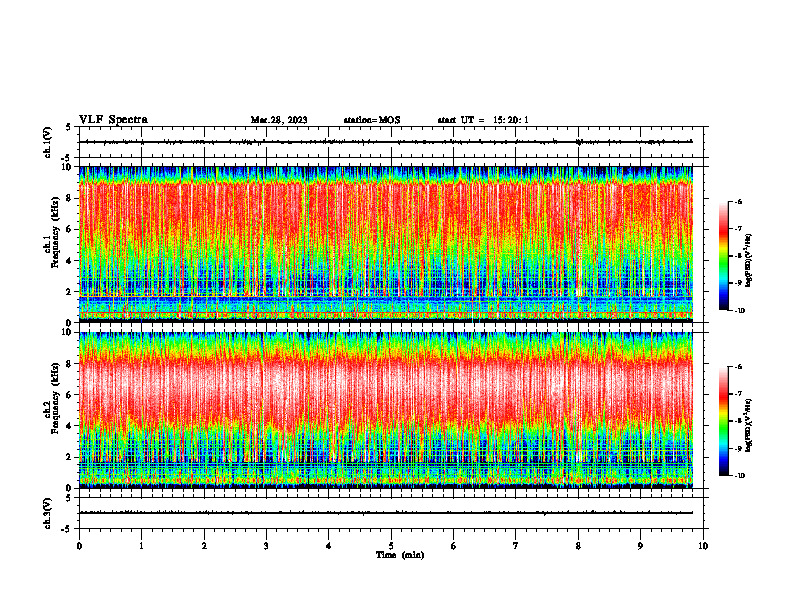Click the ch.1 color scale log(PSD) unit label
The image size is (792, 612).
click(x=749, y=261)
